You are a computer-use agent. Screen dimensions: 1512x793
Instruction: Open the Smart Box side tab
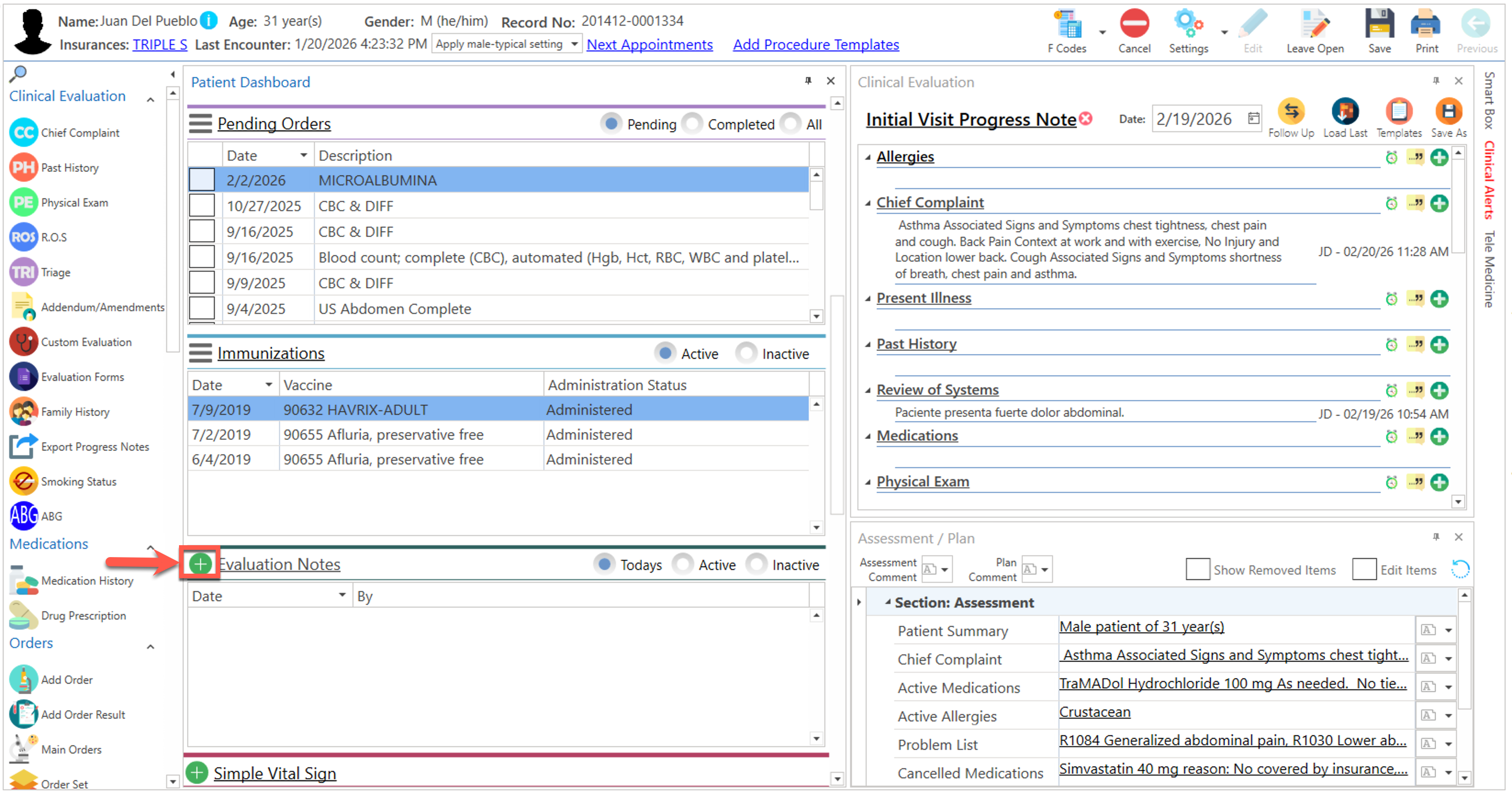pos(1490,100)
